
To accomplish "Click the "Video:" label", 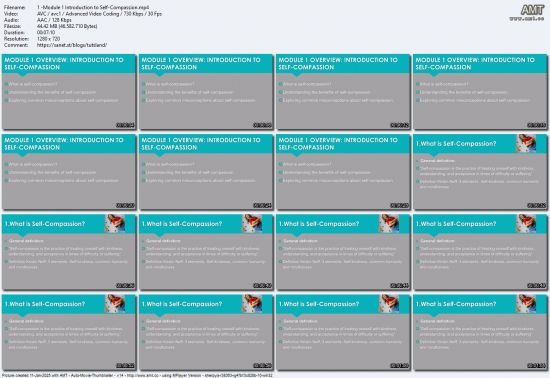I will click(11, 14).
